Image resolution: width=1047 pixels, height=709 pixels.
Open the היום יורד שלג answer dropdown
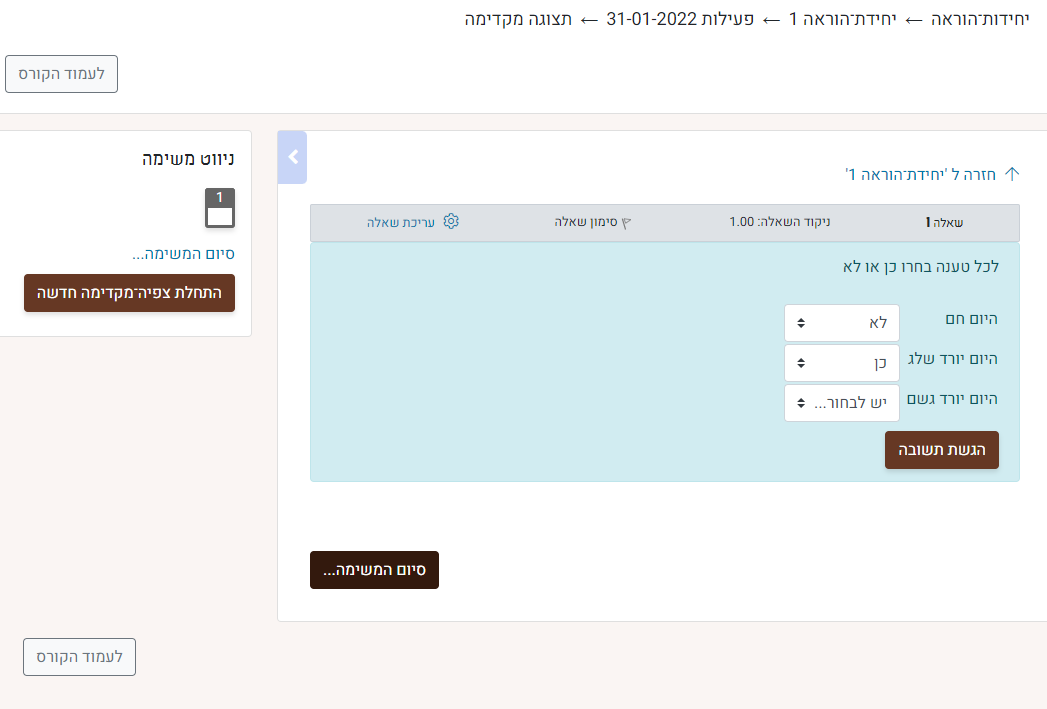[x=842, y=363]
